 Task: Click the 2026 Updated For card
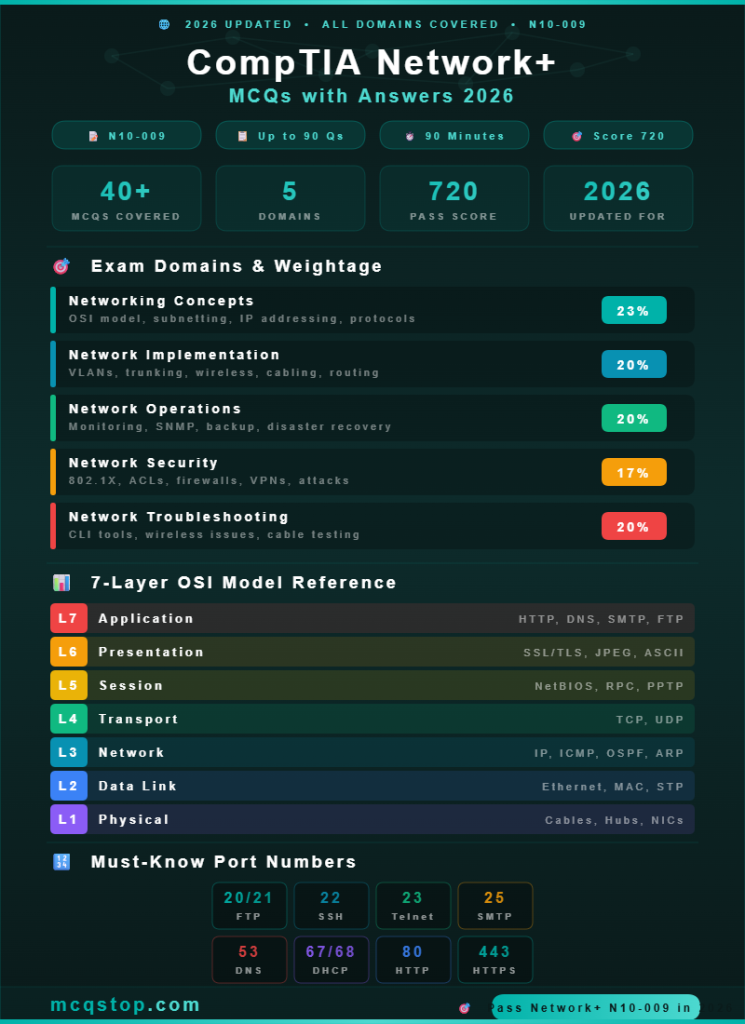[618, 199]
